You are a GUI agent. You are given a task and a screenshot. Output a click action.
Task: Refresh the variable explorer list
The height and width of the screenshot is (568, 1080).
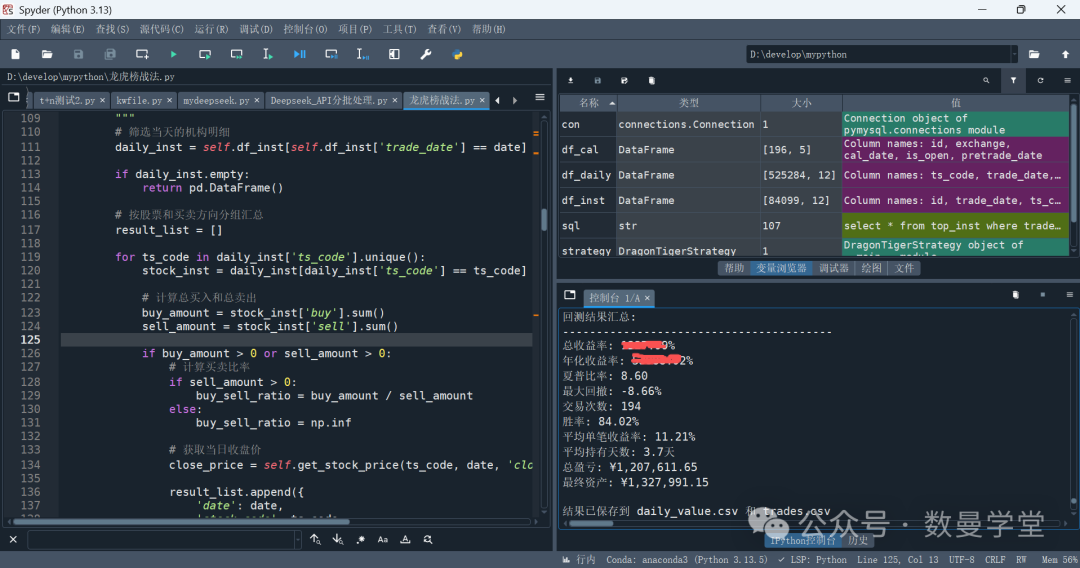click(x=1040, y=80)
